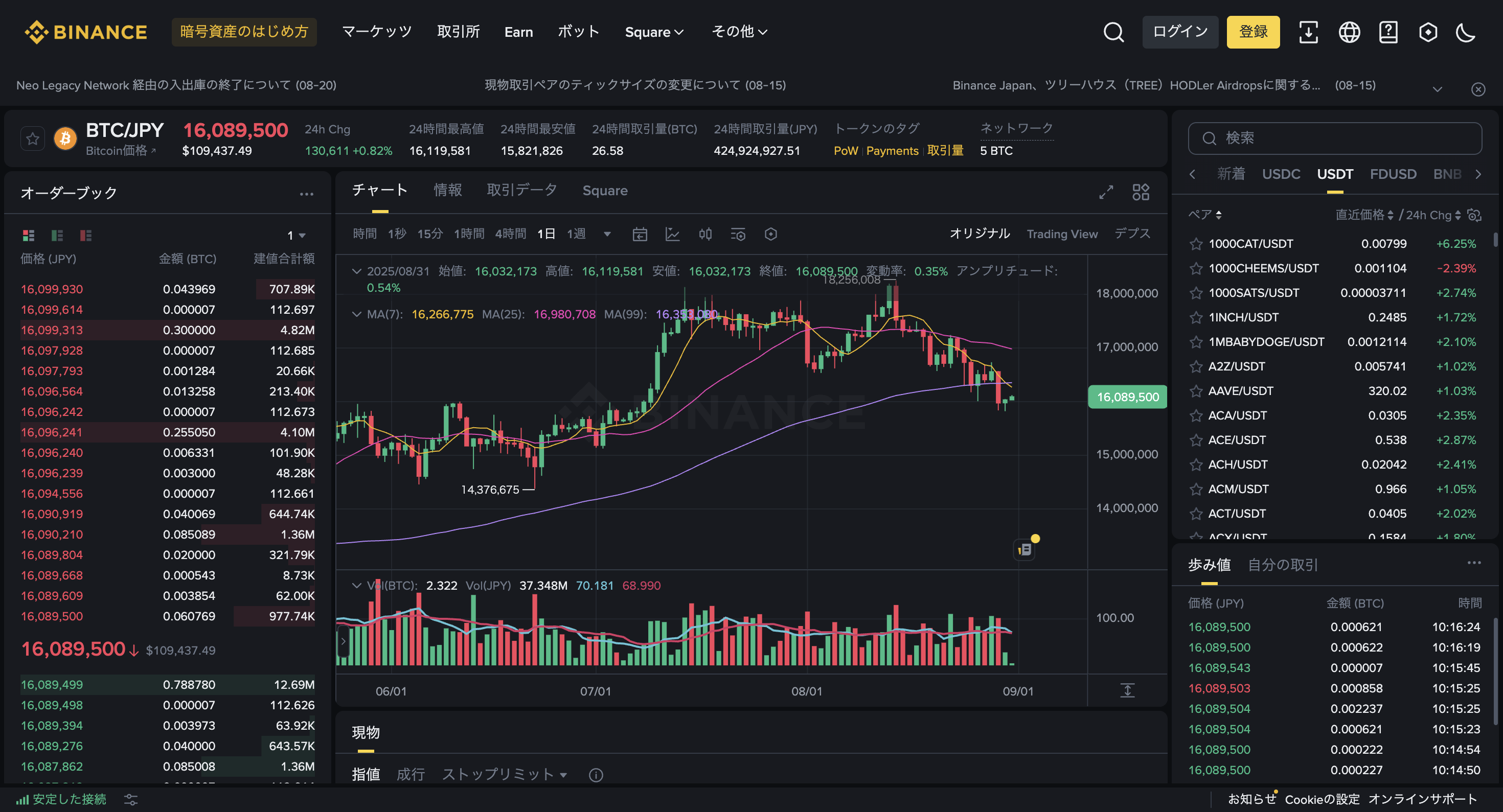Select the 1秒 interval
This screenshot has width=1503, height=812.
click(x=397, y=234)
